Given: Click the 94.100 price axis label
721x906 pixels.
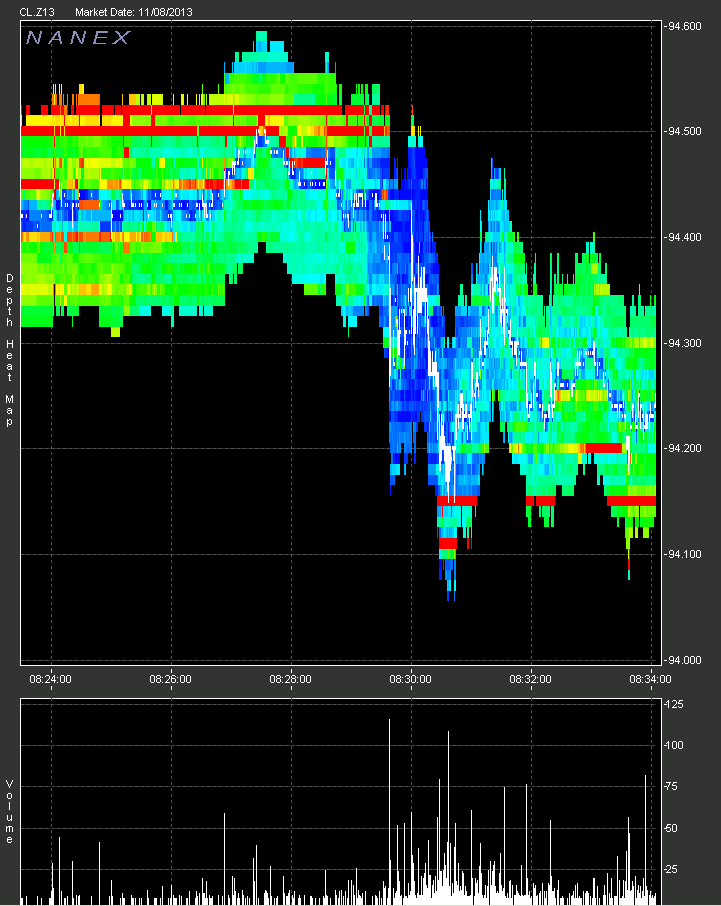Looking at the screenshot, I should pyautogui.click(x=684, y=554).
